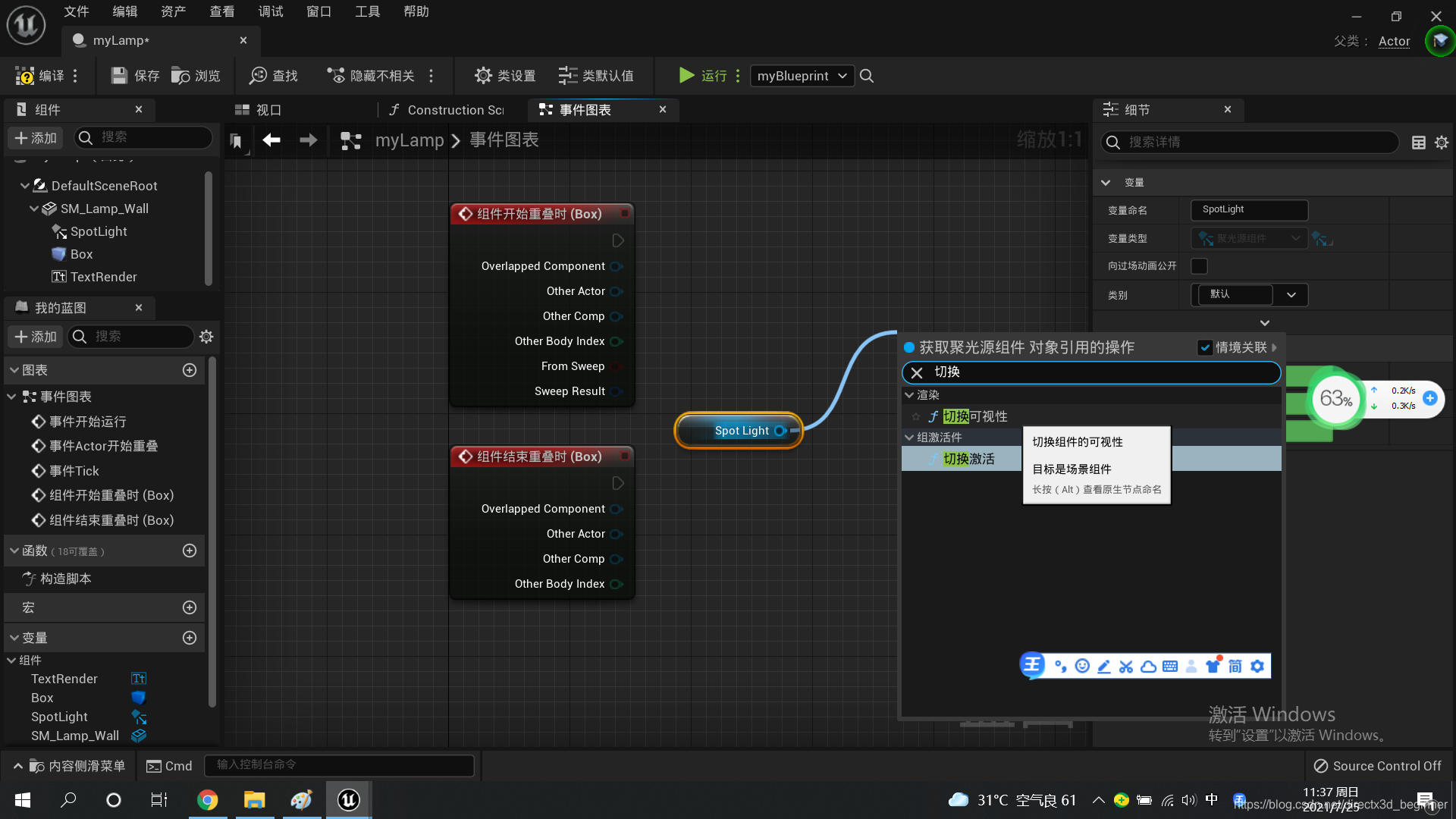Open My Blueprint panel settings gear
This screenshot has width=1456, height=819.
(206, 337)
